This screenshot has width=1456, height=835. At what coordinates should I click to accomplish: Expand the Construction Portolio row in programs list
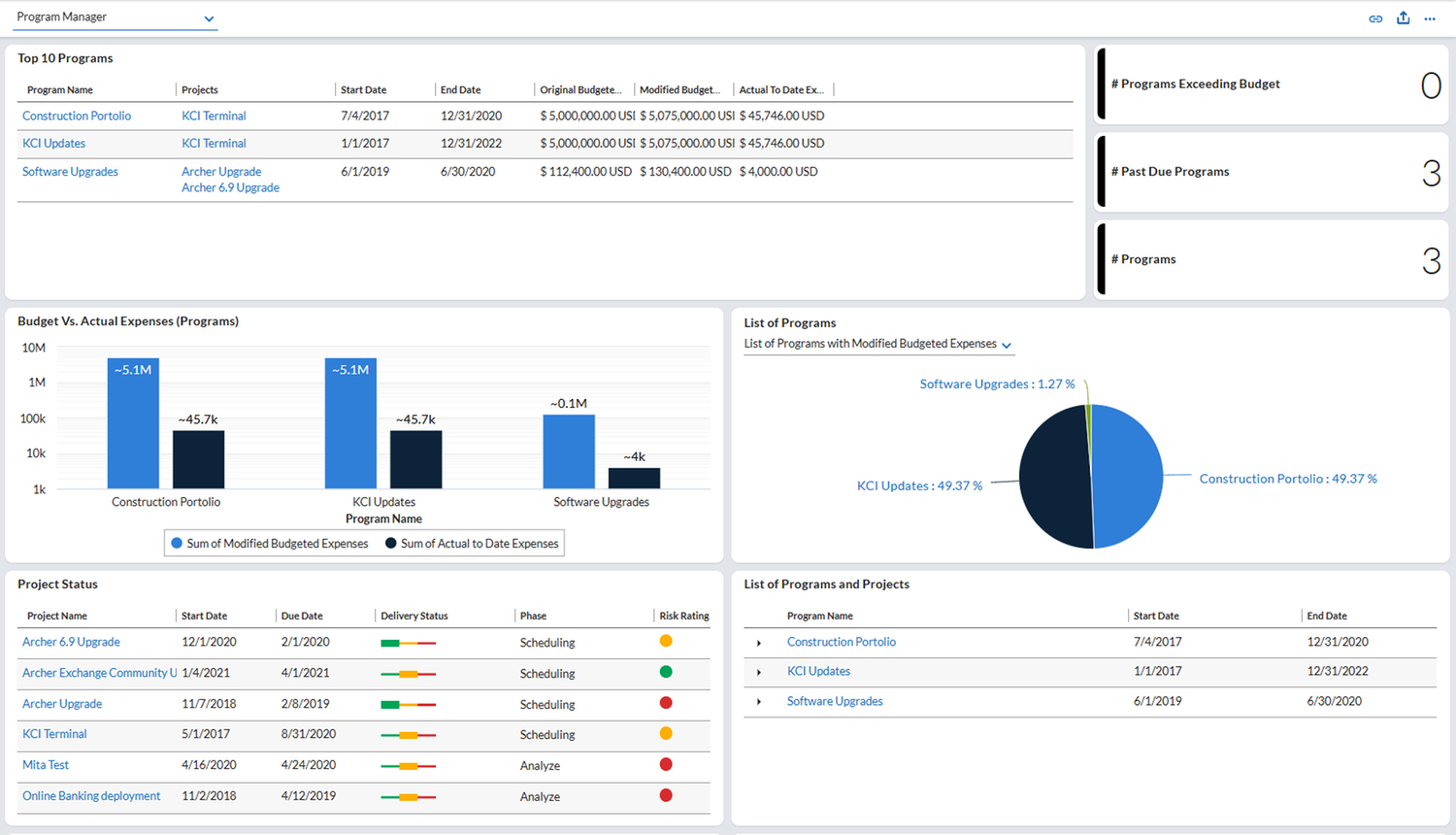tap(759, 643)
